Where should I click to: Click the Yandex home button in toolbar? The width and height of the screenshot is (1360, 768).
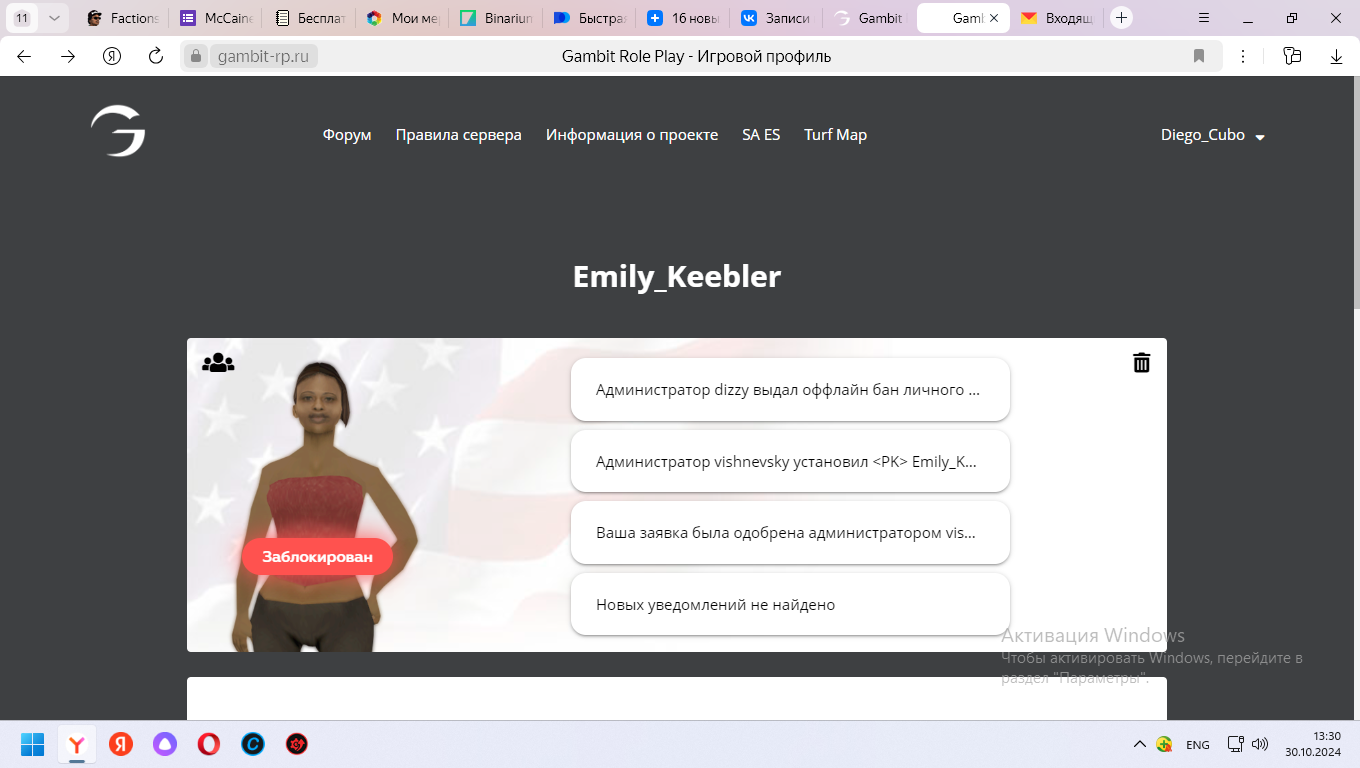pos(112,57)
